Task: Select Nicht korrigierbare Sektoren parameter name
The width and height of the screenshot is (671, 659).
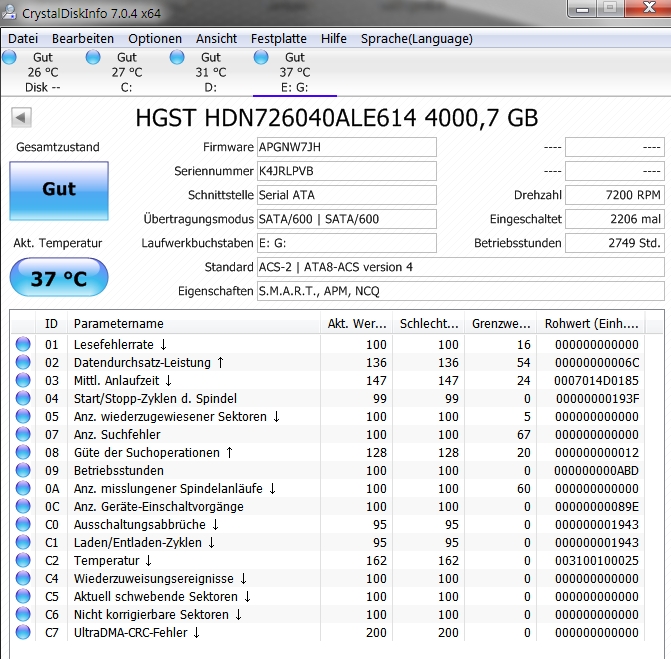Action: [x=158, y=614]
